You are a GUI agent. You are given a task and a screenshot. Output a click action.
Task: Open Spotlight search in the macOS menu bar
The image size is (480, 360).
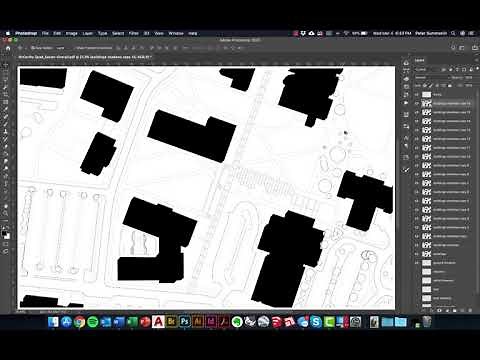coord(453,33)
